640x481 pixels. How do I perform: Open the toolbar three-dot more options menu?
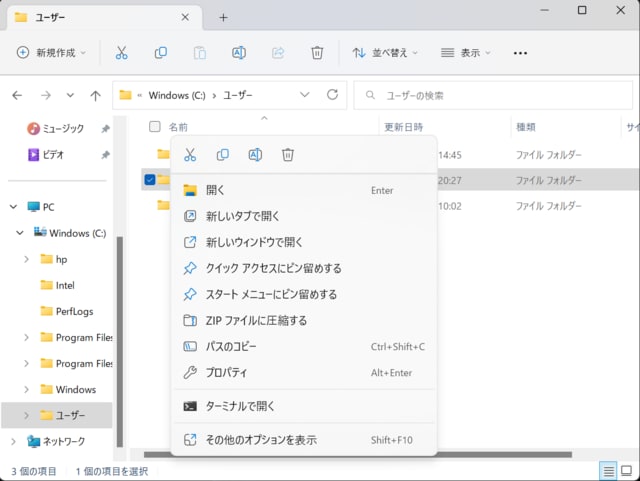[x=520, y=53]
